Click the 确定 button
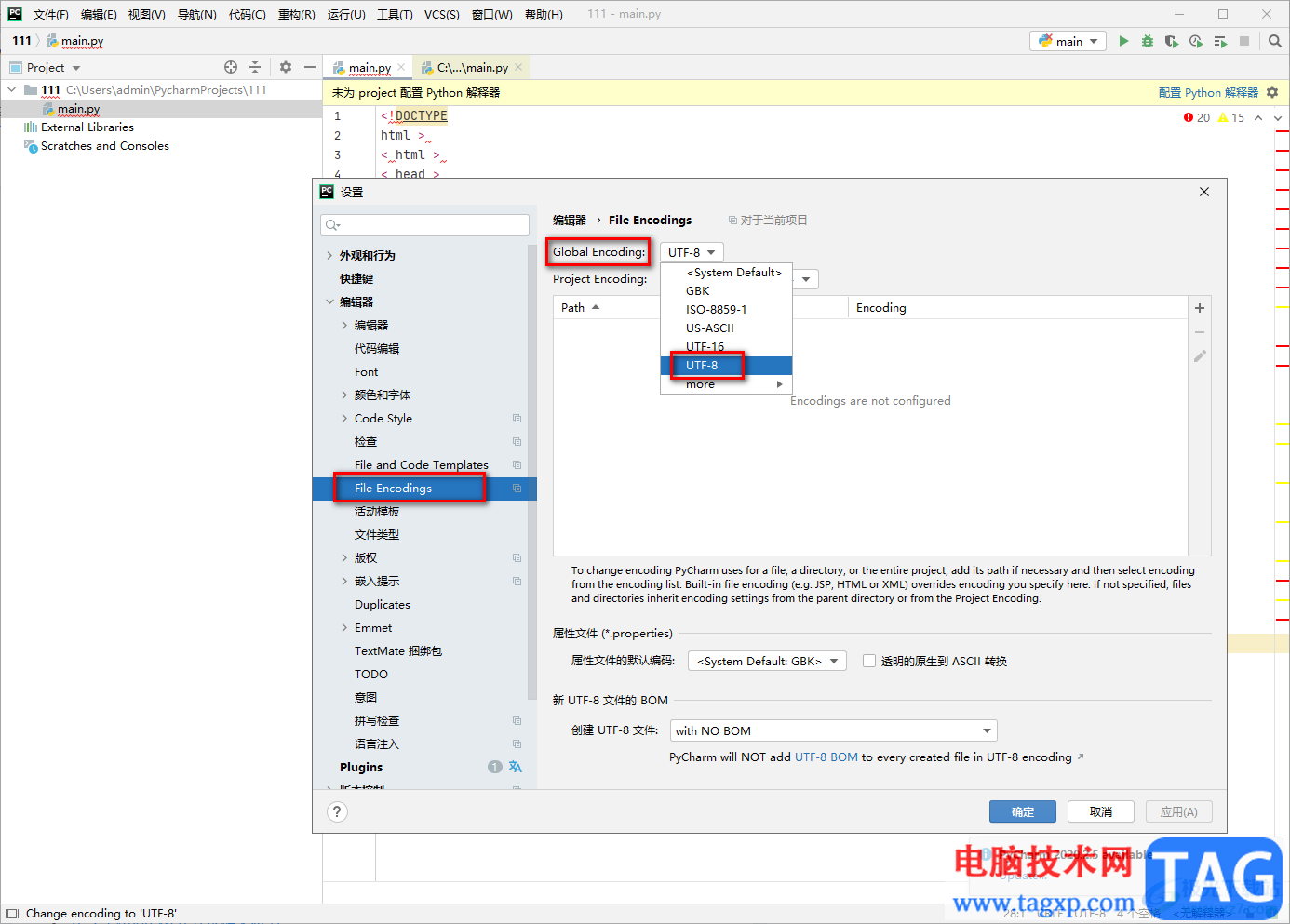 1022,811
